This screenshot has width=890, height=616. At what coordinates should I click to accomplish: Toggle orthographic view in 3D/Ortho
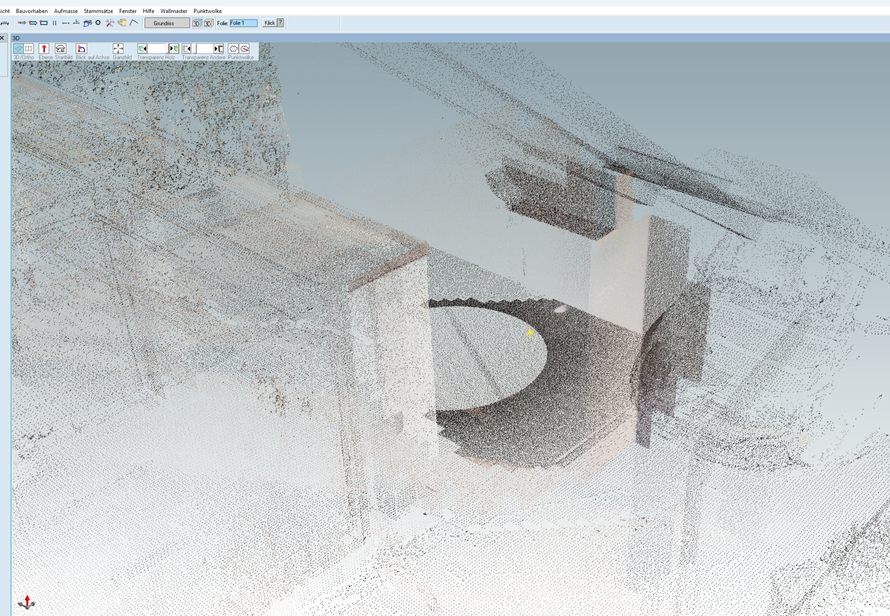click(28, 48)
